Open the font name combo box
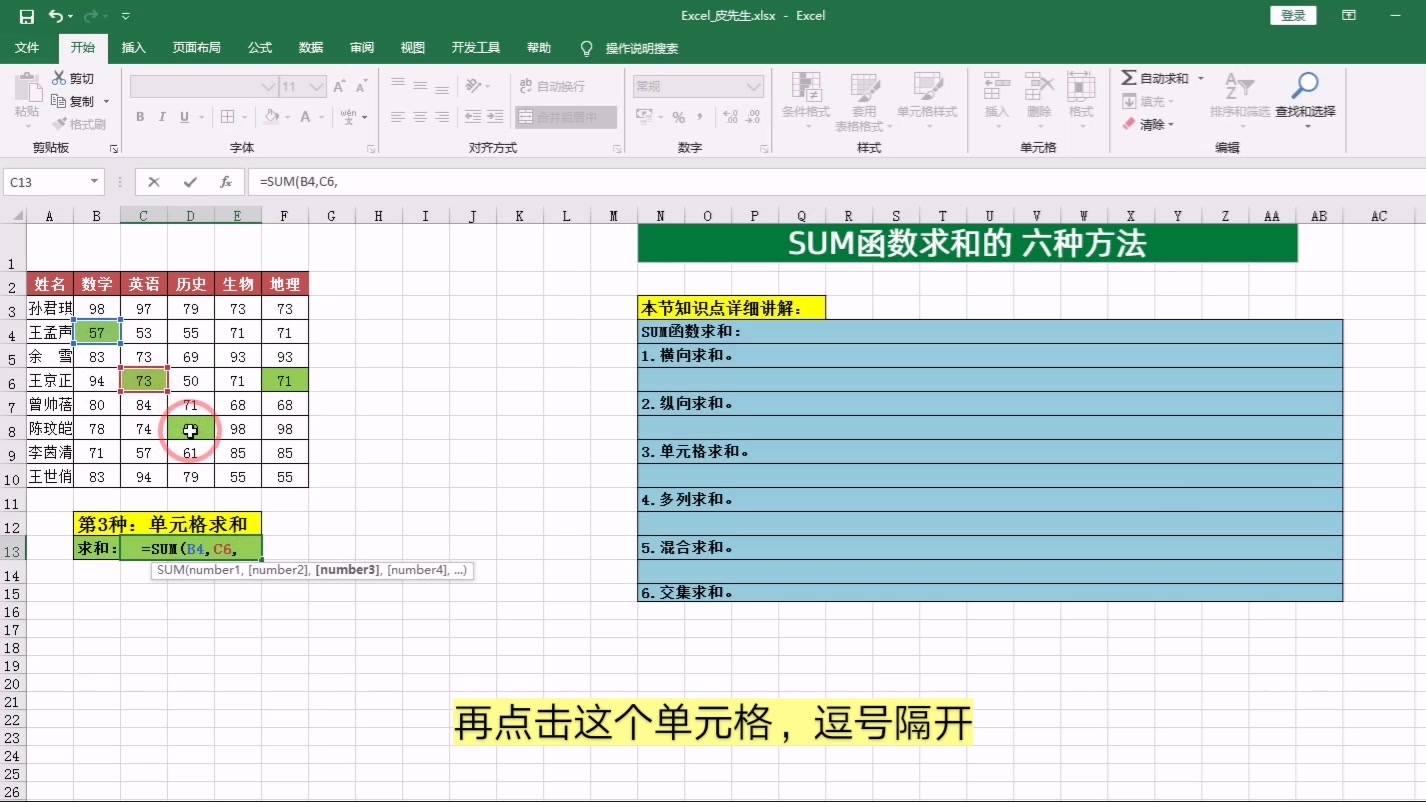This screenshot has width=1426, height=802. pos(204,87)
